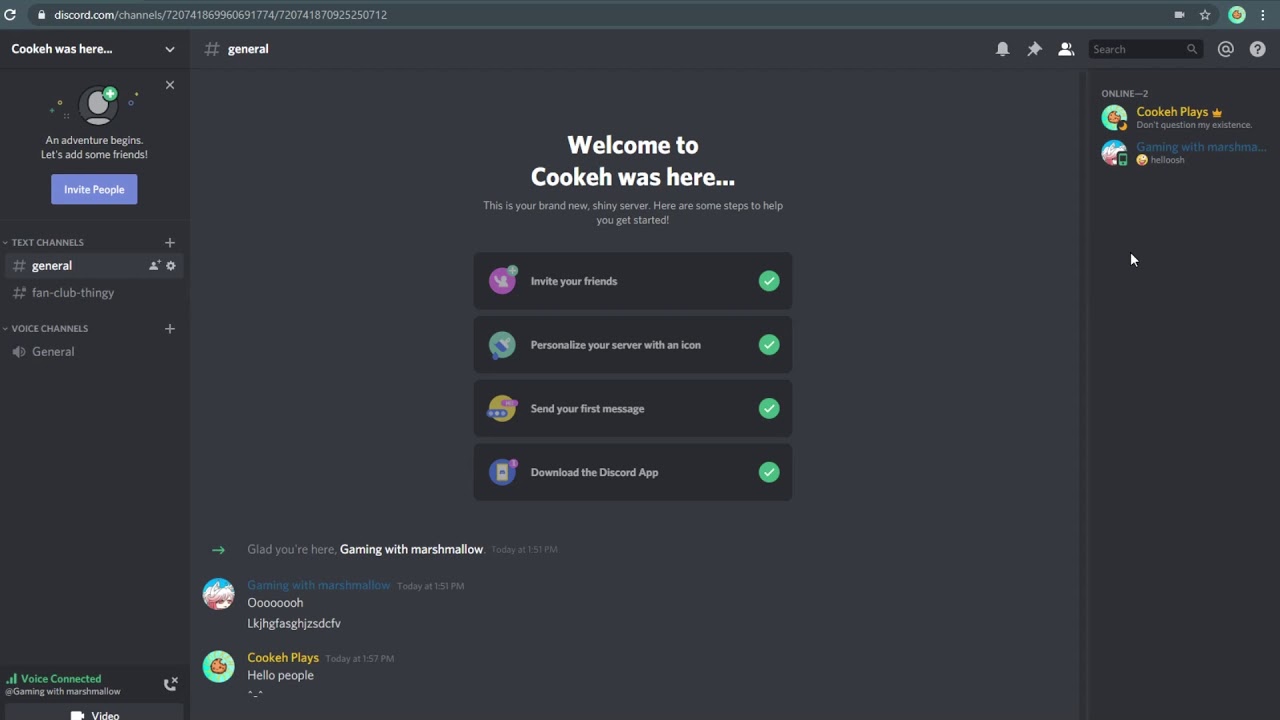This screenshot has width=1280, height=720.
Task: Click join arrow icon in welcome message
Action: click(218, 550)
